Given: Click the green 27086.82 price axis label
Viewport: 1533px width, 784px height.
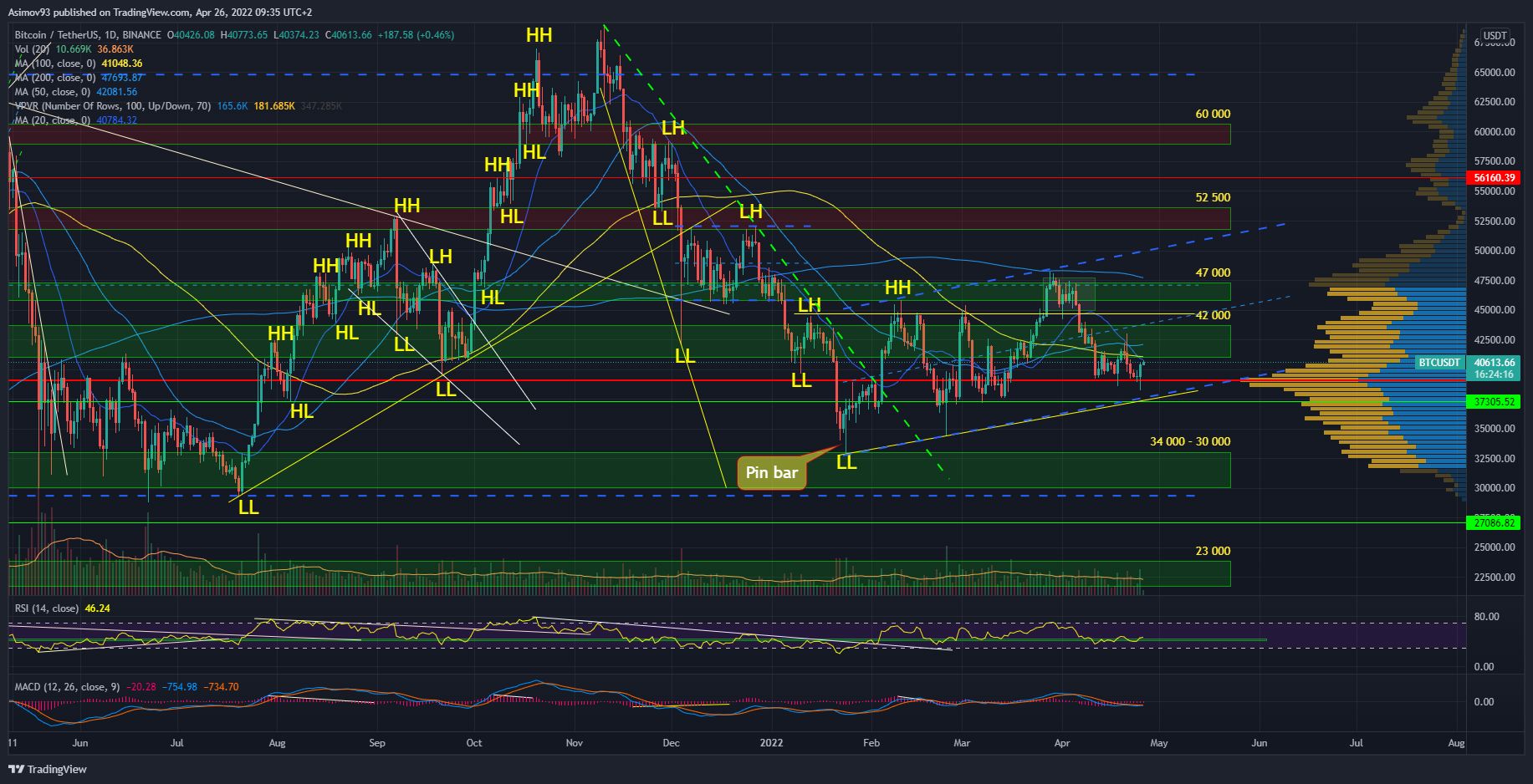Looking at the screenshot, I should (x=1492, y=523).
